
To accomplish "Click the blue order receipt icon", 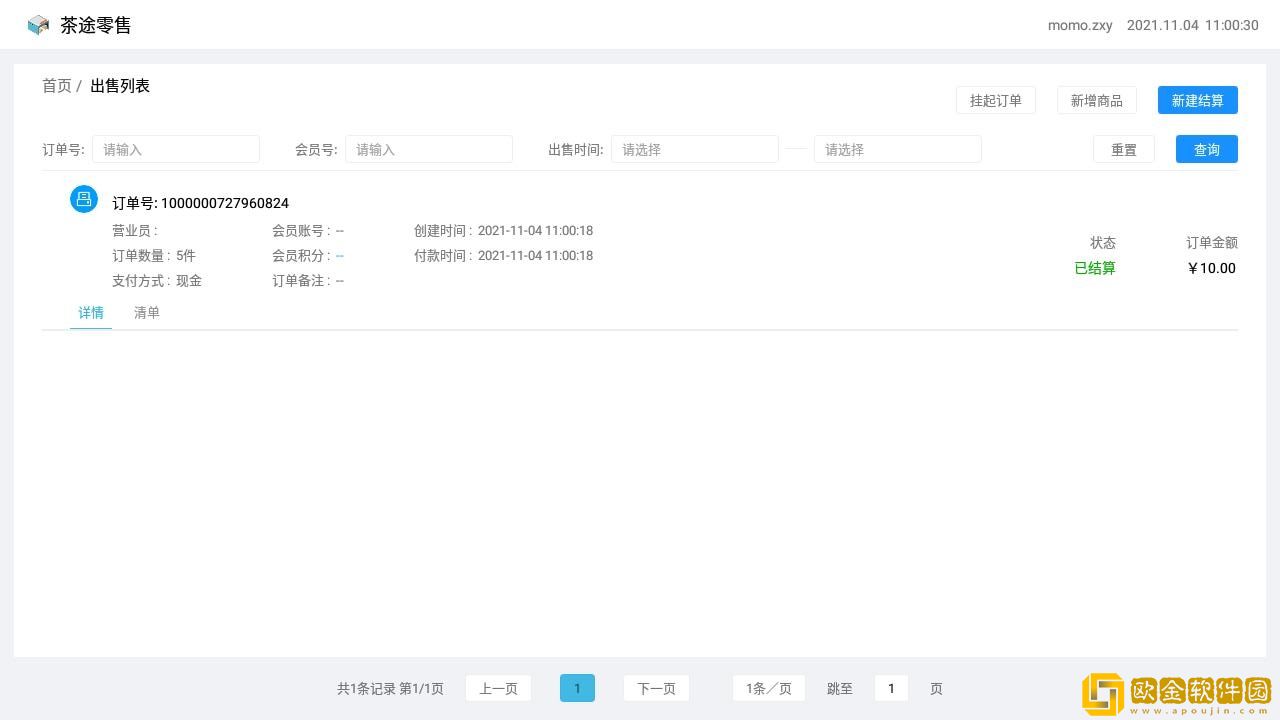I will tap(84, 199).
